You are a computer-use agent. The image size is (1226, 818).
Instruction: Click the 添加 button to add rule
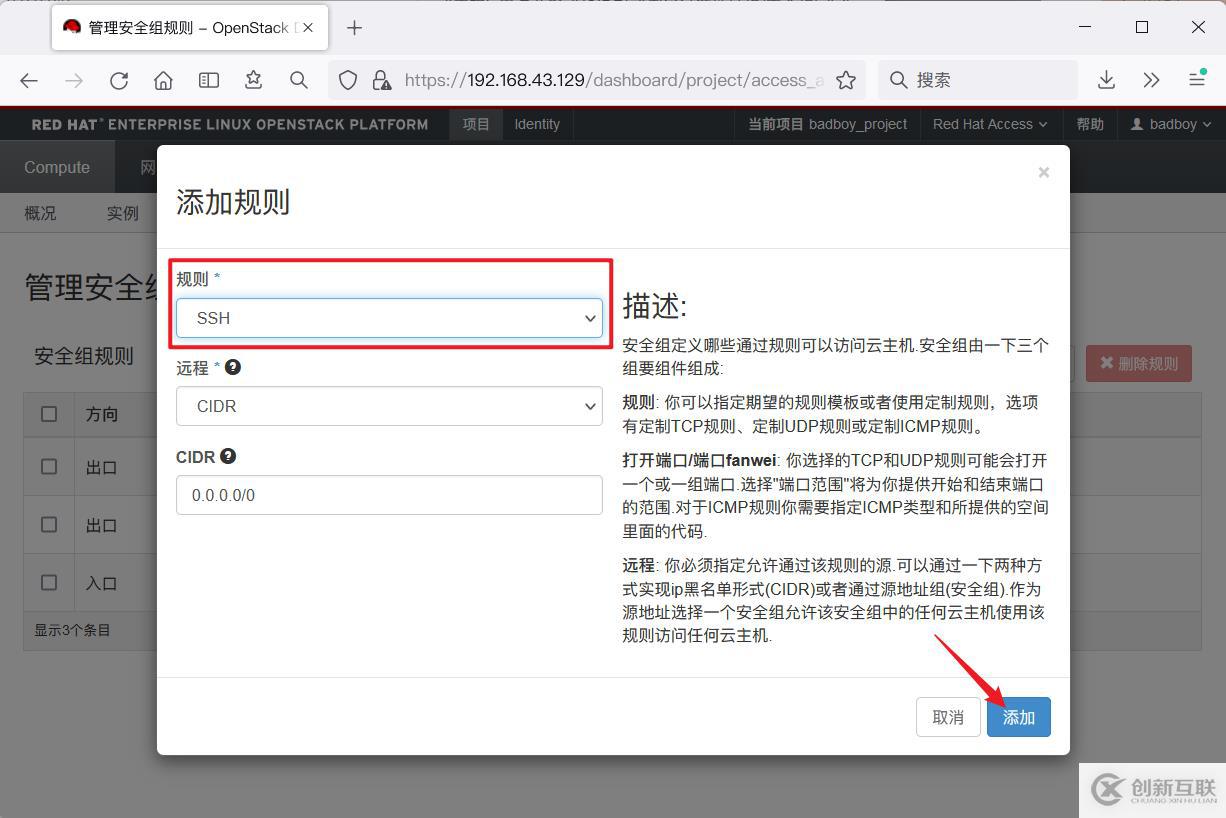click(x=1018, y=717)
